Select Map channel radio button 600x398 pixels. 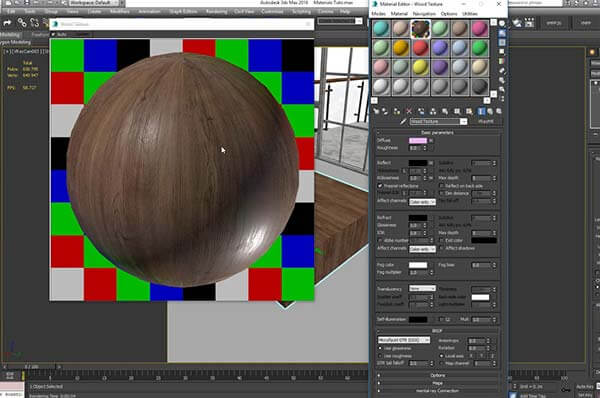pos(441,363)
